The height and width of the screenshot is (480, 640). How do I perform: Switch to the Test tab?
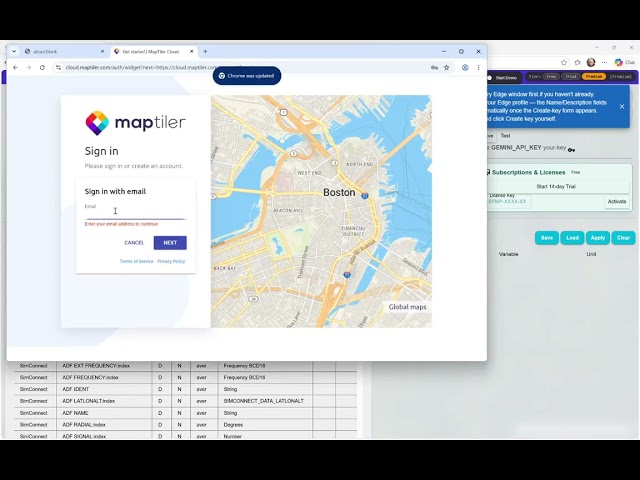pos(505,136)
